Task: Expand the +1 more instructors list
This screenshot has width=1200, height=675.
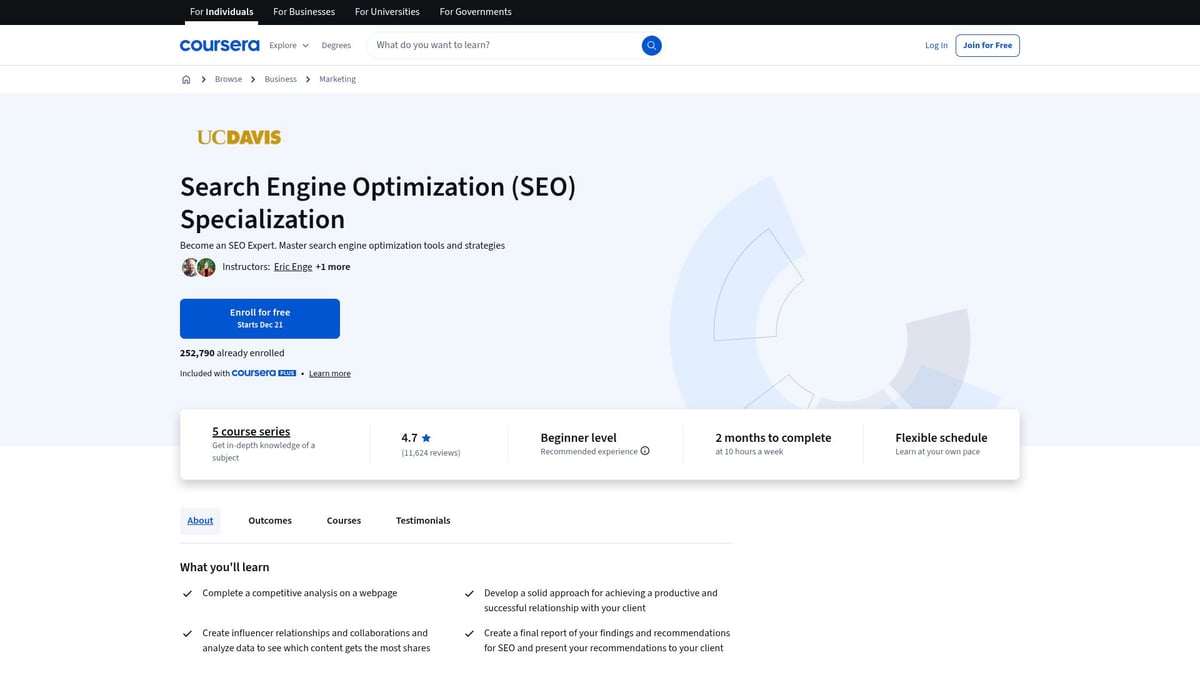Action: coord(332,266)
